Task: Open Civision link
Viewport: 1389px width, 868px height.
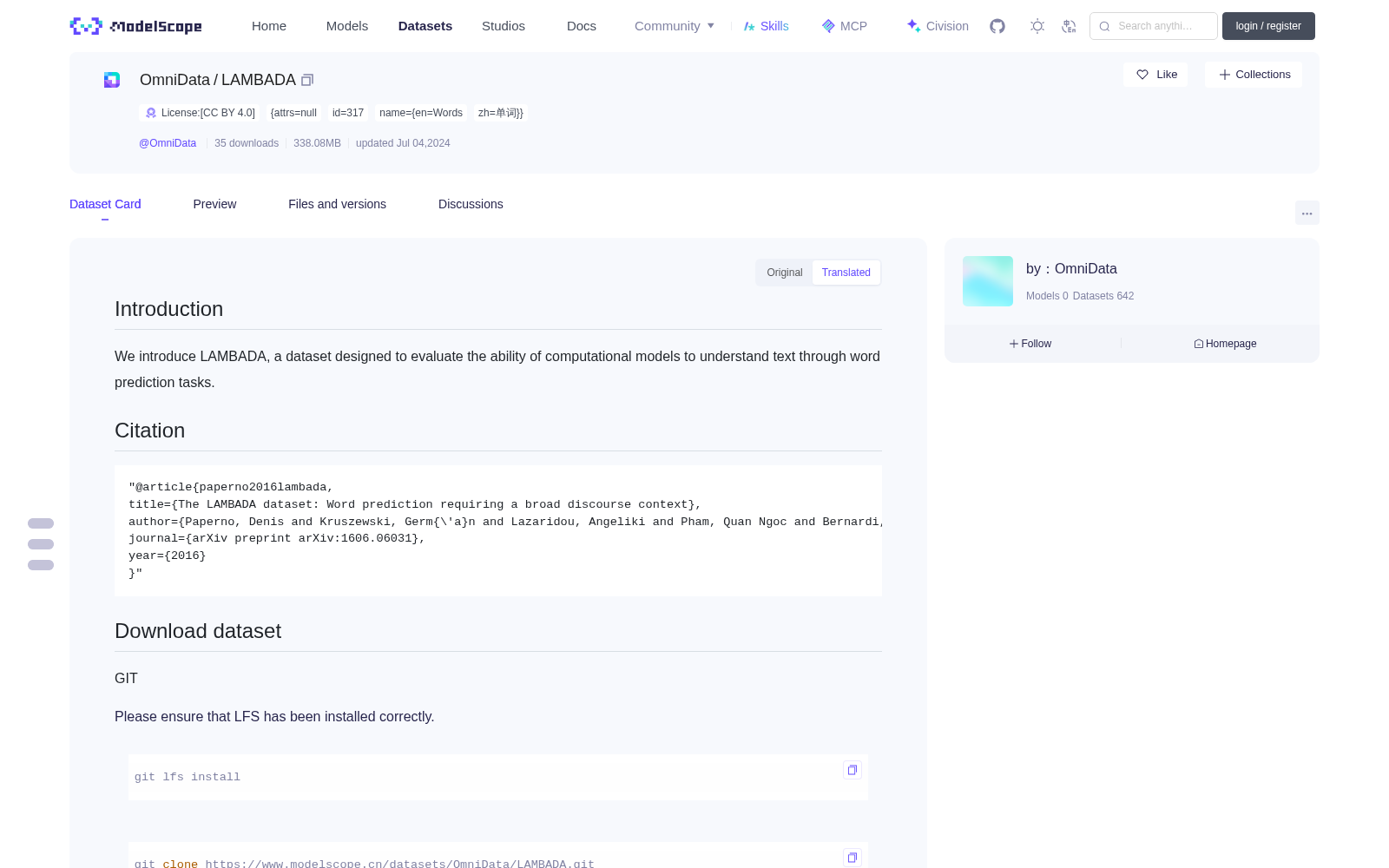Action: (938, 26)
